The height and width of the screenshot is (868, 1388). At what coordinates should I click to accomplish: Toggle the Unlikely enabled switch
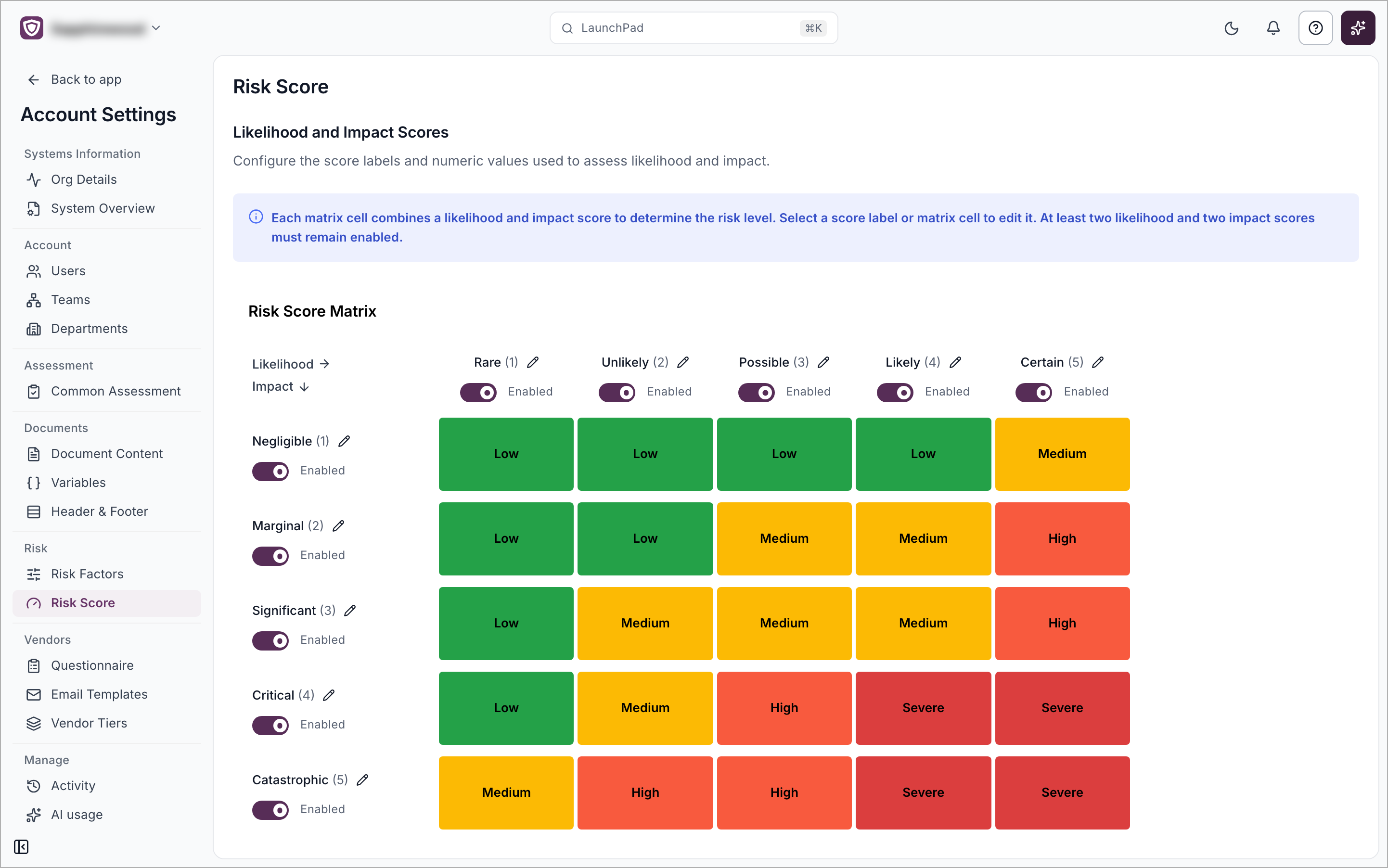[x=617, y=393]
